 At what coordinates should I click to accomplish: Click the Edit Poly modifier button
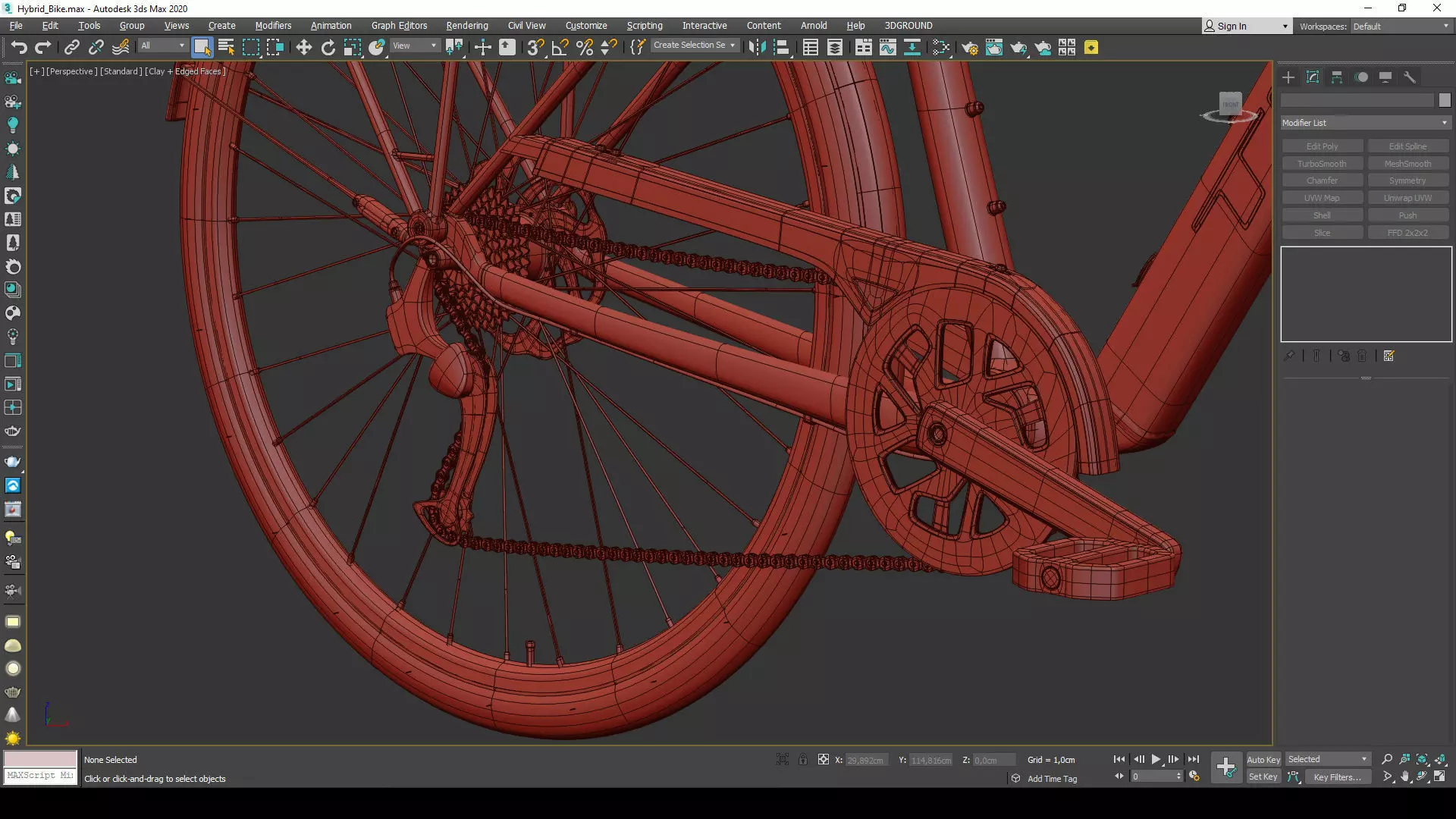pos(1322,146)
